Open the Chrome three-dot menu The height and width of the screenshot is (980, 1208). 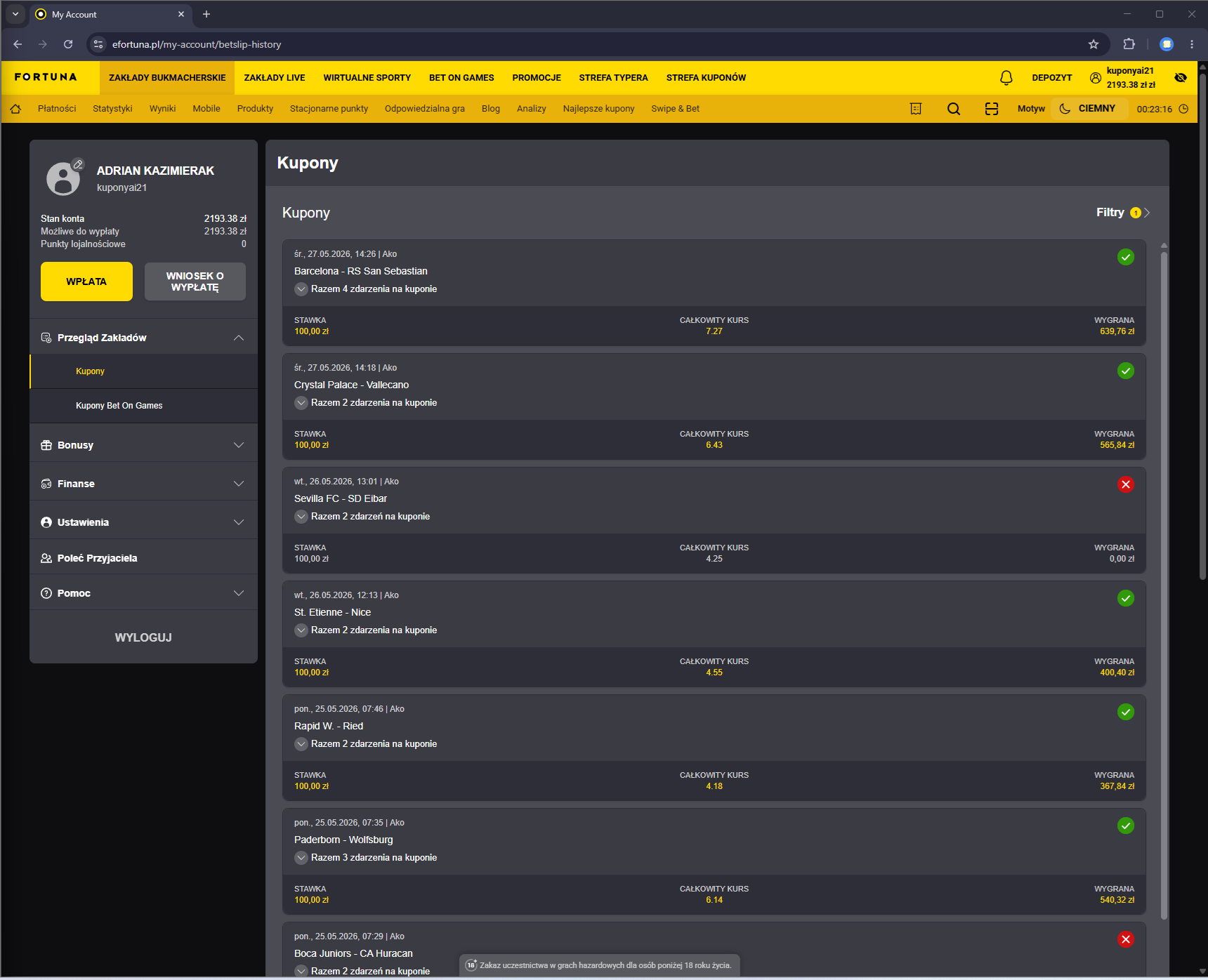pos(1192,44)
